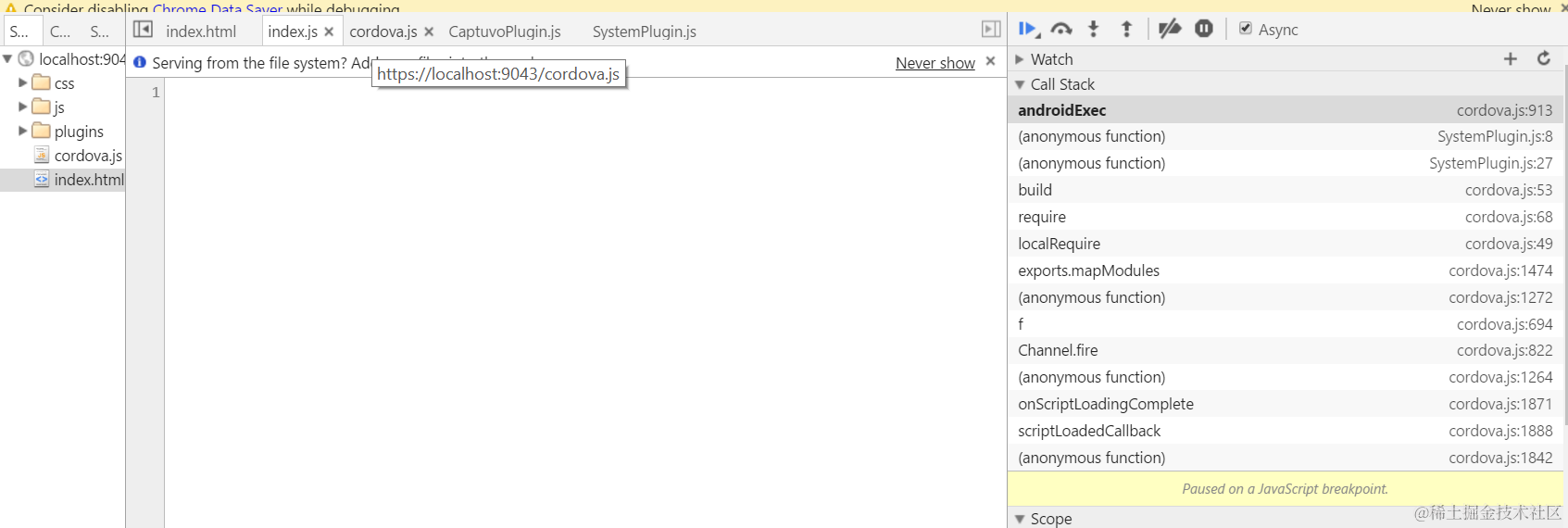This screenshot has width=1568, height=528.
Task: Click the Never show link in infobar
Action: (935, 63)
